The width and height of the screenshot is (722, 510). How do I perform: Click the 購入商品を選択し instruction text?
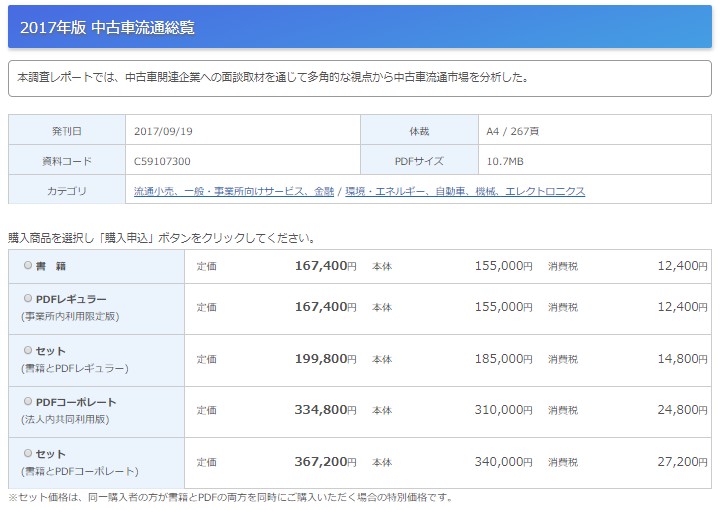(x=163, y=238)
